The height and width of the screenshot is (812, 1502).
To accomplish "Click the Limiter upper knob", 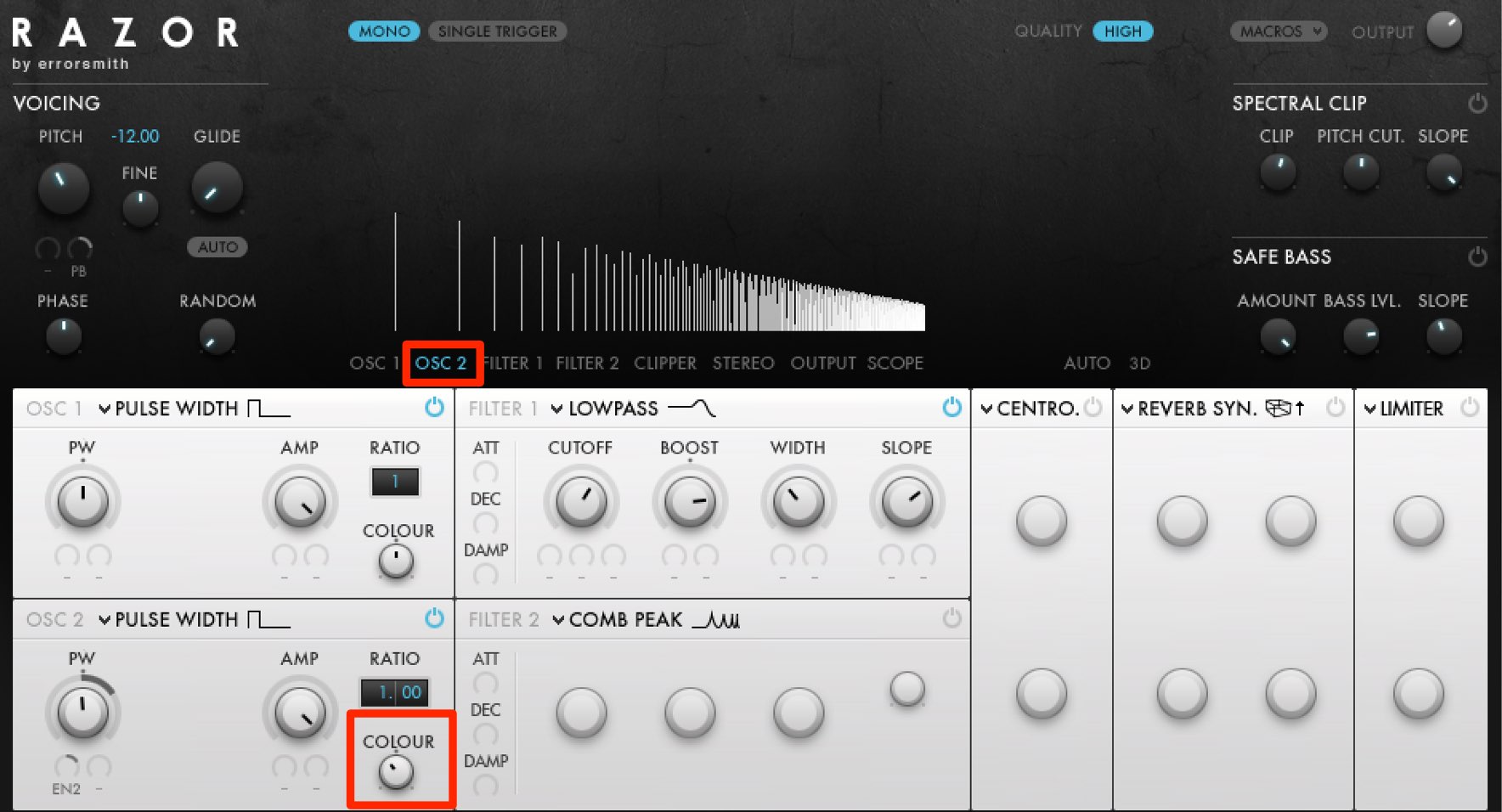I will click(1419, 521).
